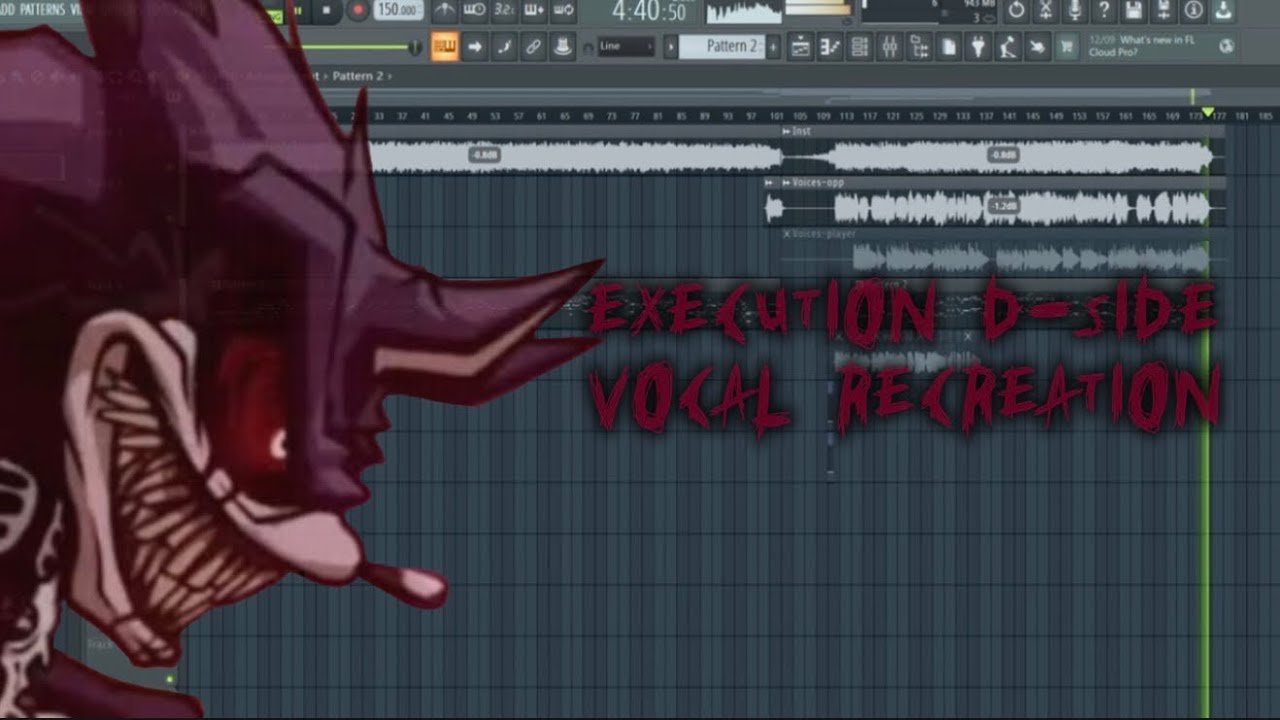Select the Inst audio clip title
The height and width of the screenshot is (720, 1280).
(802, 131)
